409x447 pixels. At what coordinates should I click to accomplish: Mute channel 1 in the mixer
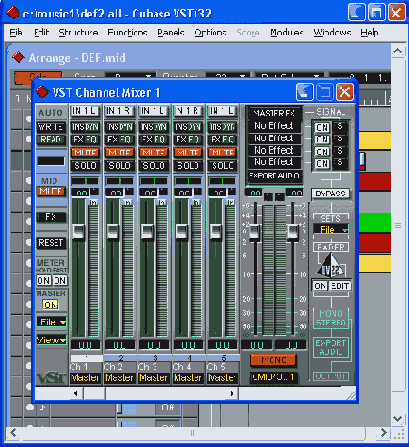pos(85,153)
